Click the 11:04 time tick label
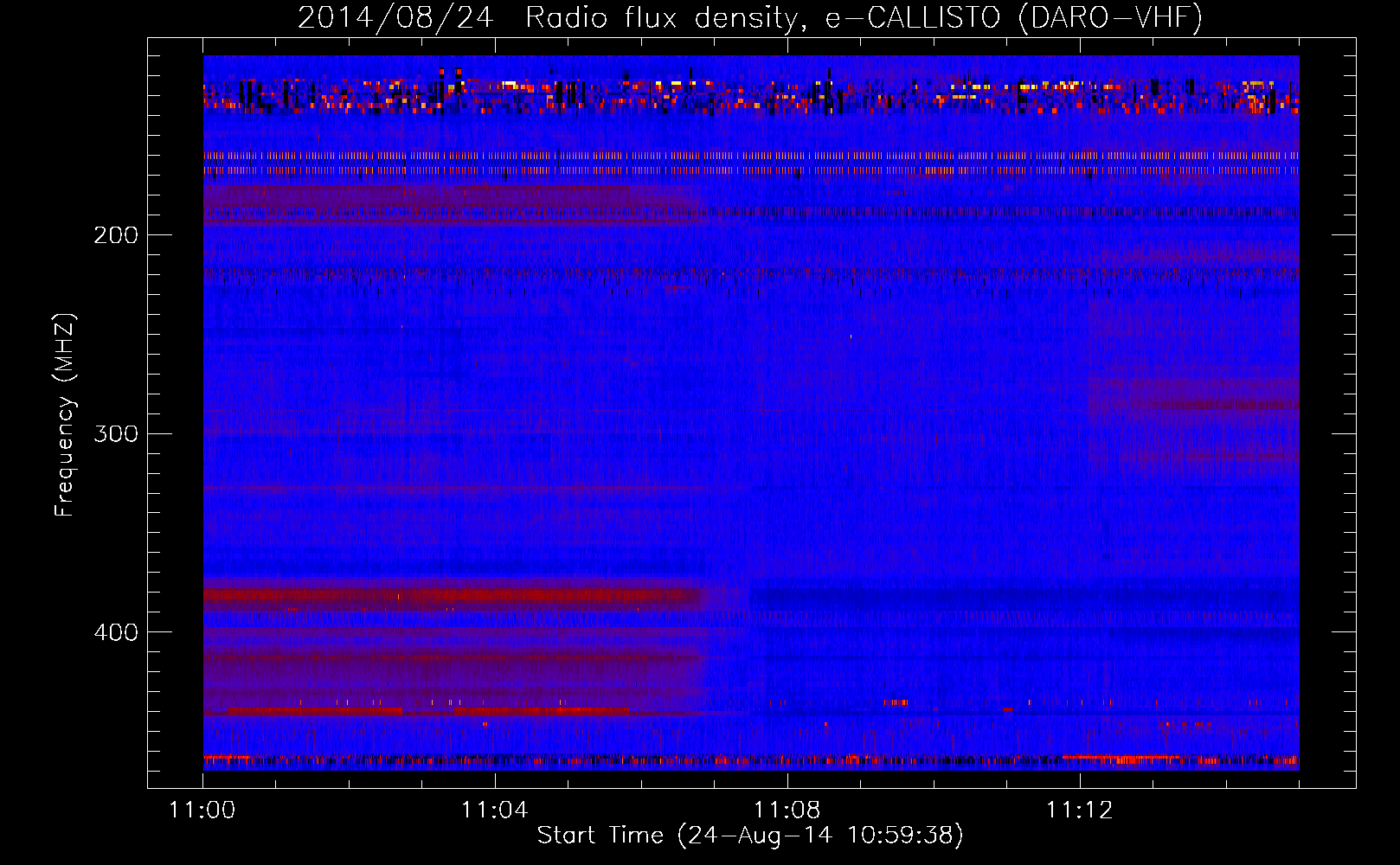 point(494,811)
